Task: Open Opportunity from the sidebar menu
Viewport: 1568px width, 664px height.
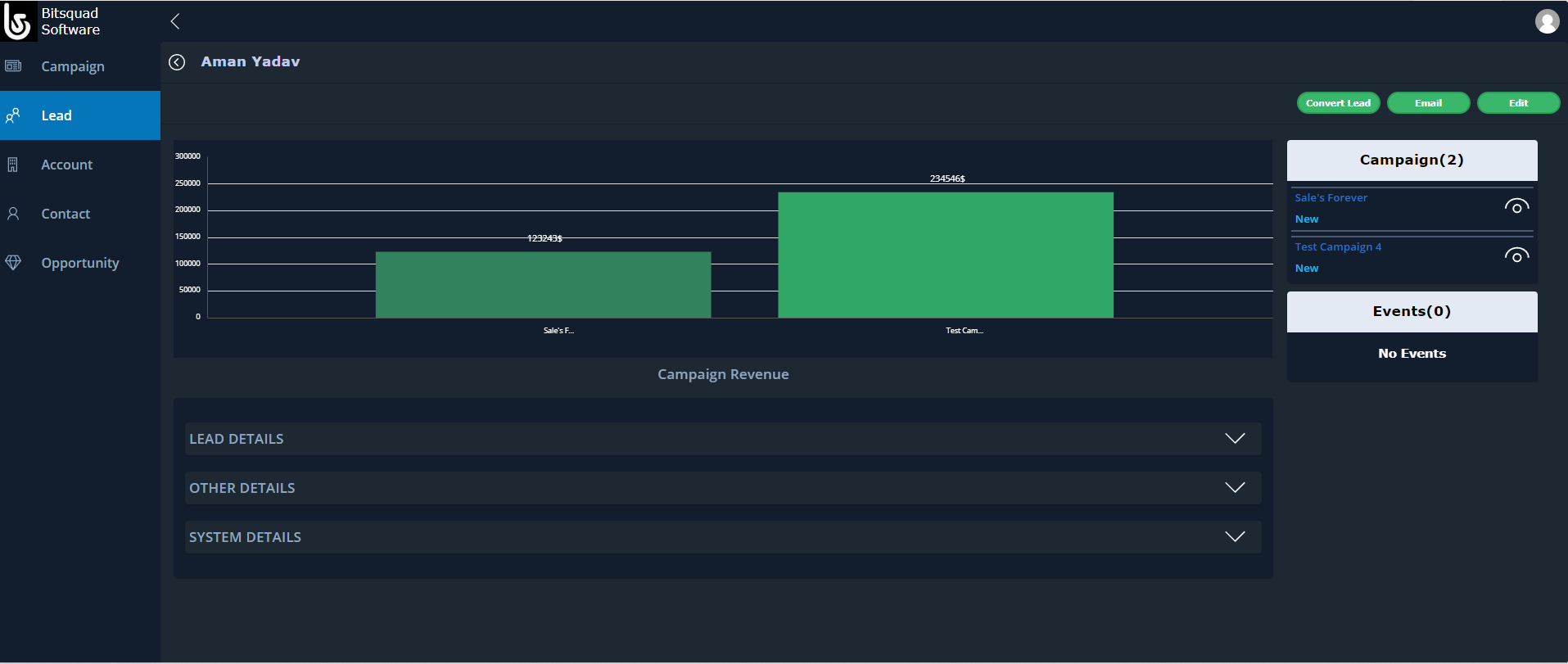Action: click(x=80, y=263)
